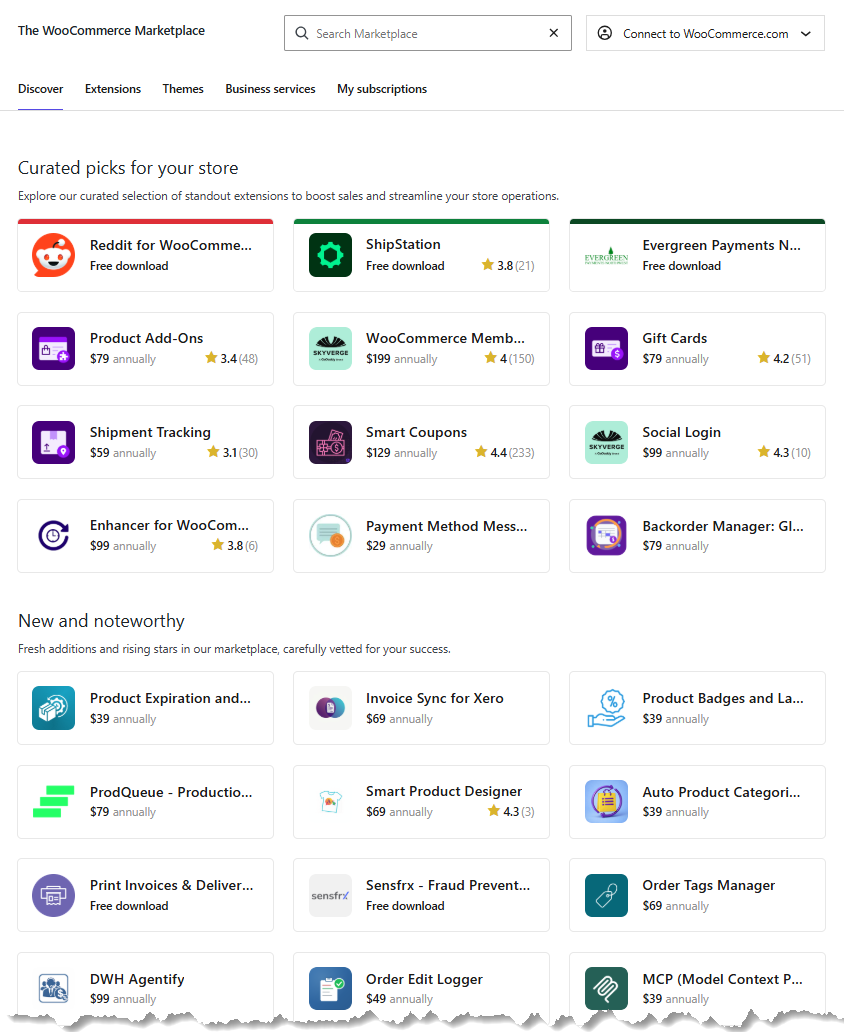844x1032 pixels.
Task: Click the WooCommerce Memberships SkyVerge icon
Action: [330, 349]
